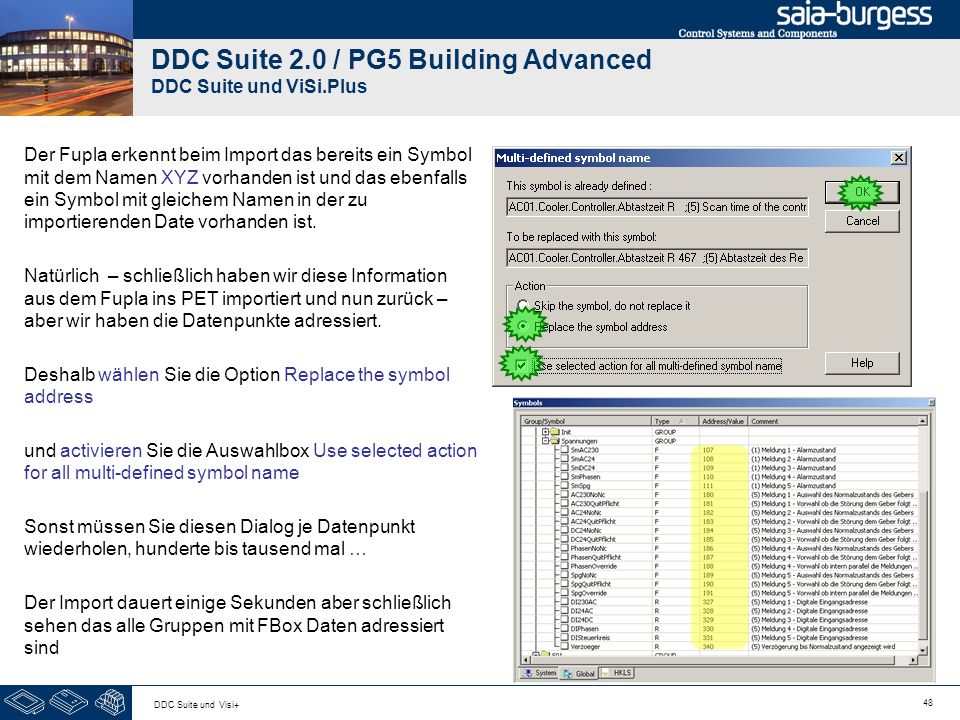Click the DIPhasen symbol icon
The width and height of the screenshot is (960, 720).
click(565, 629)
